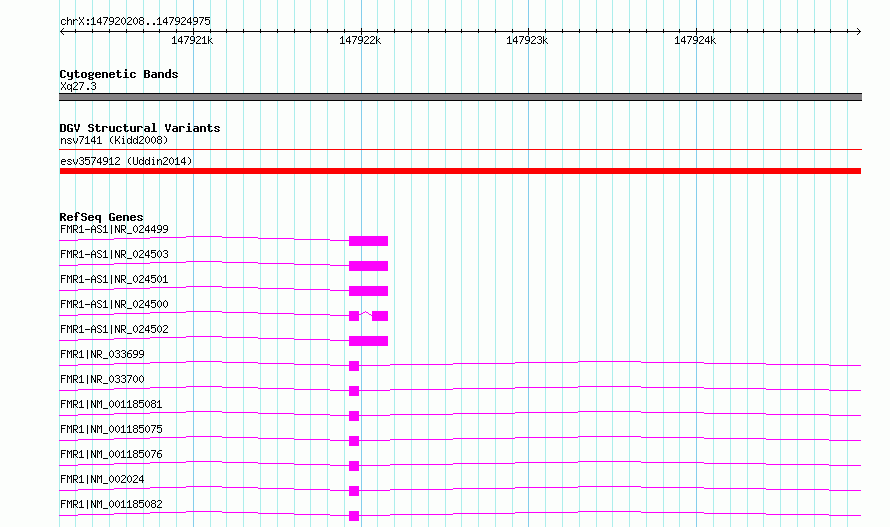Image resolution: width=890 pixels, height=527 pixels.
Task: Select the FMR1-AS1|NR_024499 transcript label
Action: tap(114, 229)
